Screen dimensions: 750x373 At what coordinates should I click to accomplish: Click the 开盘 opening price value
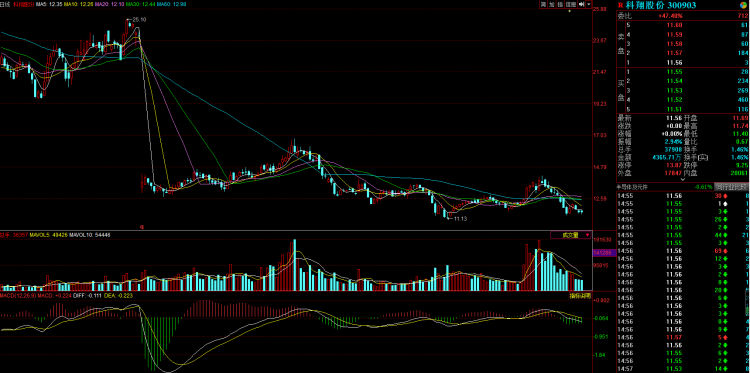[x=741, y=118]
